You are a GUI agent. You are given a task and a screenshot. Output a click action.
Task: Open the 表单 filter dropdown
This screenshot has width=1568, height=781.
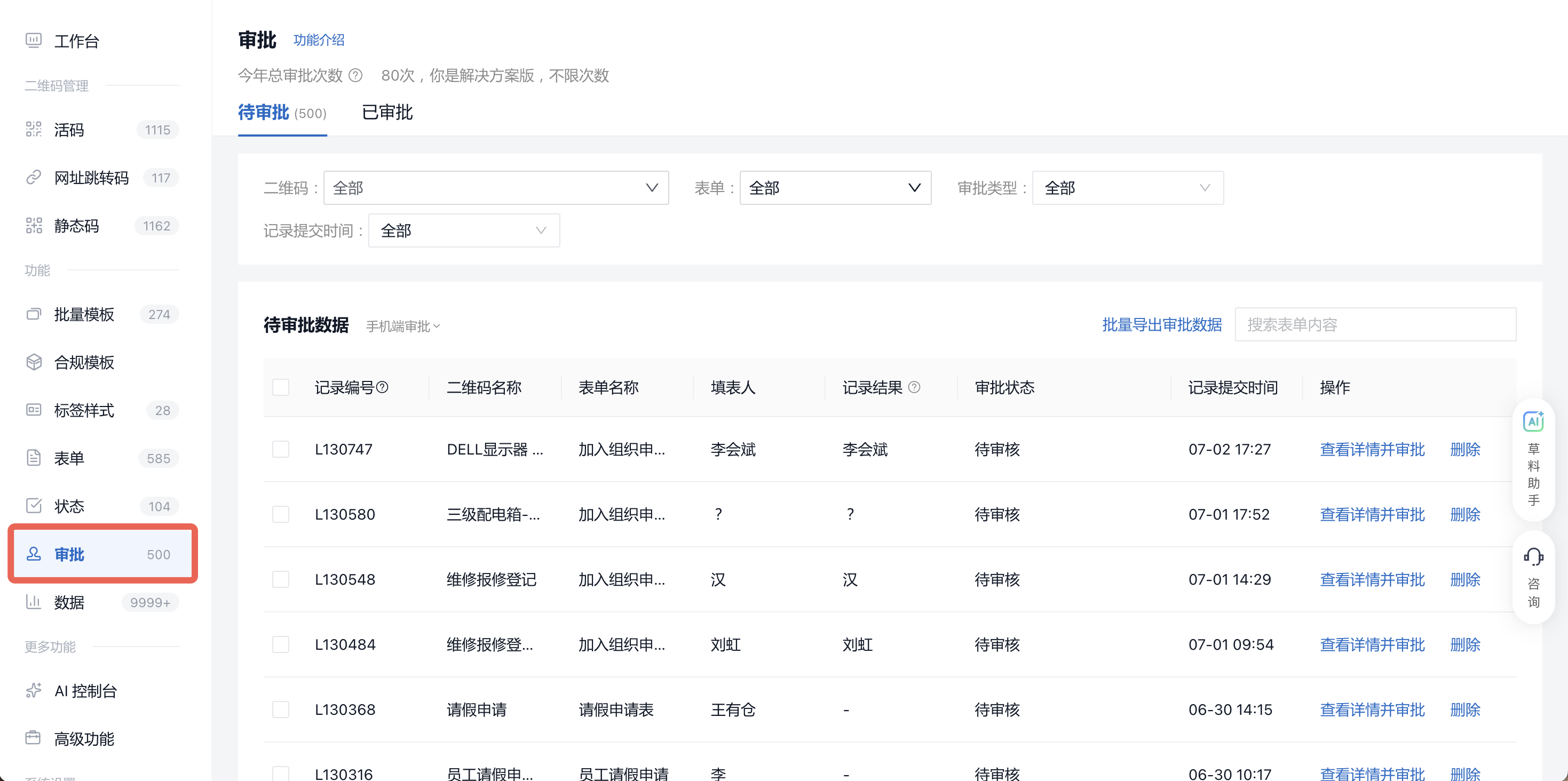click(x=835, y=188)
